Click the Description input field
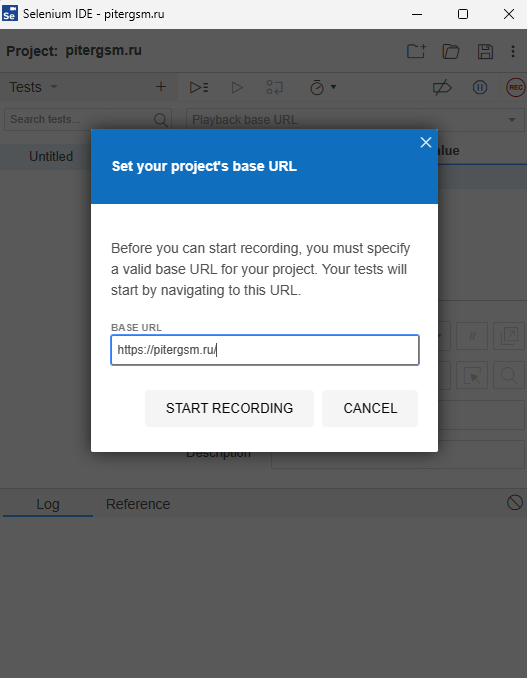The width and height of the screenshot is (527, 678). [x=398, y=454]
